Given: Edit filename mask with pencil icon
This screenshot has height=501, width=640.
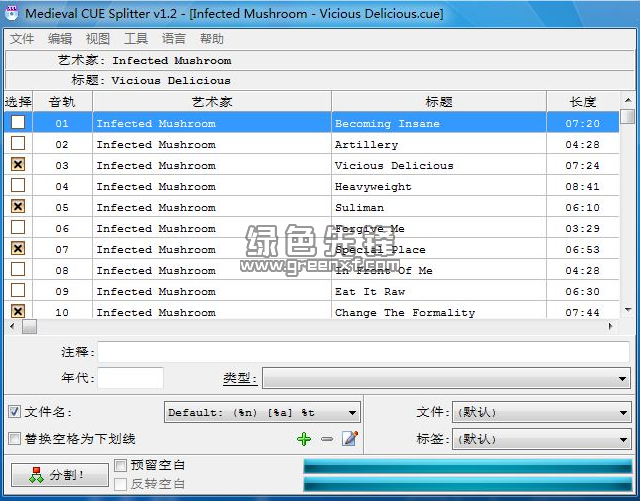Looking at the screenshot, I should coord(350,439).
